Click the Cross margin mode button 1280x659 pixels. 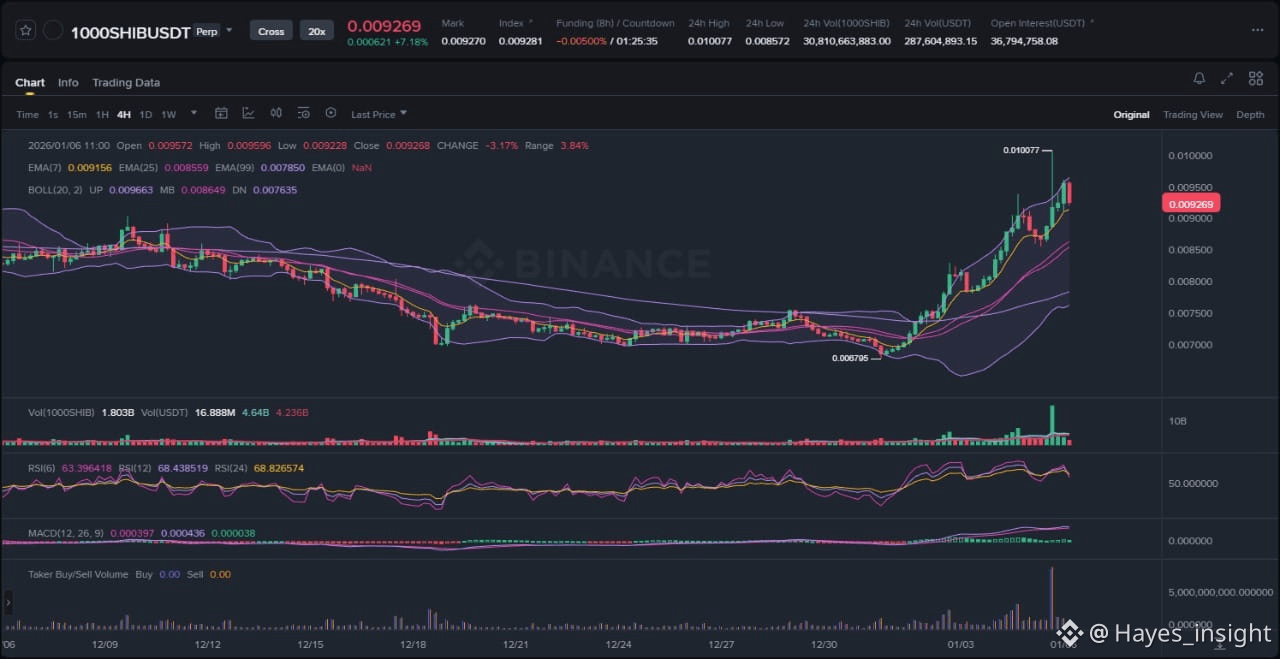pos(271,32)
